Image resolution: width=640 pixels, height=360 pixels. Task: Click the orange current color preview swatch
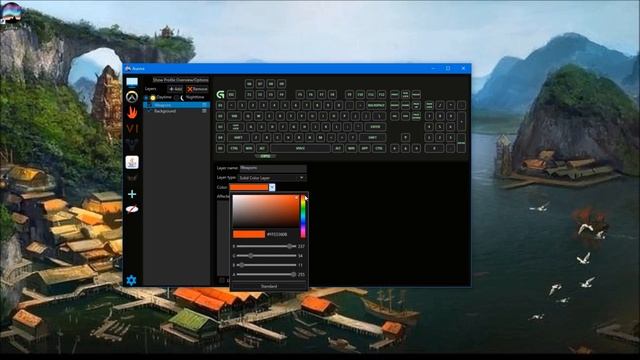(249, 234)
